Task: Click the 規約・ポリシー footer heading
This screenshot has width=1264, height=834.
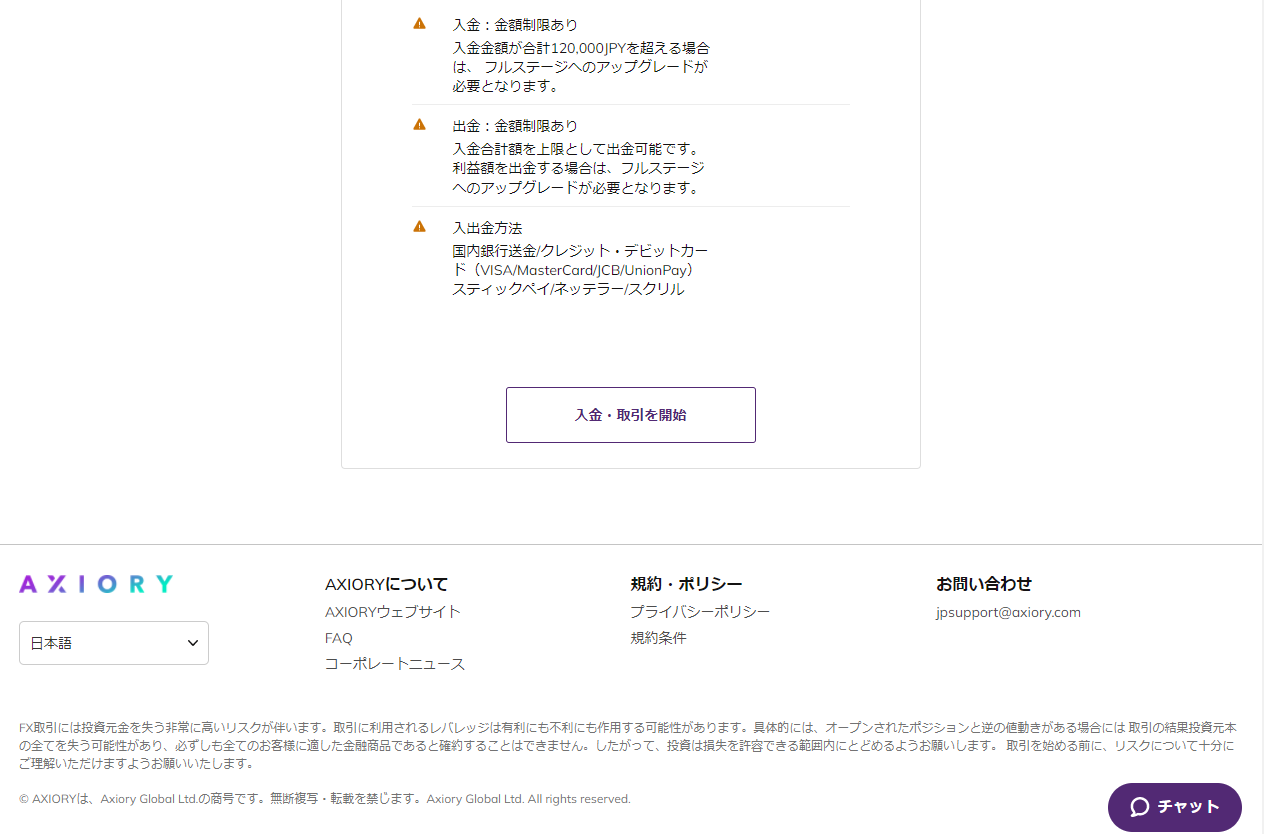Action: coord(686,584)
